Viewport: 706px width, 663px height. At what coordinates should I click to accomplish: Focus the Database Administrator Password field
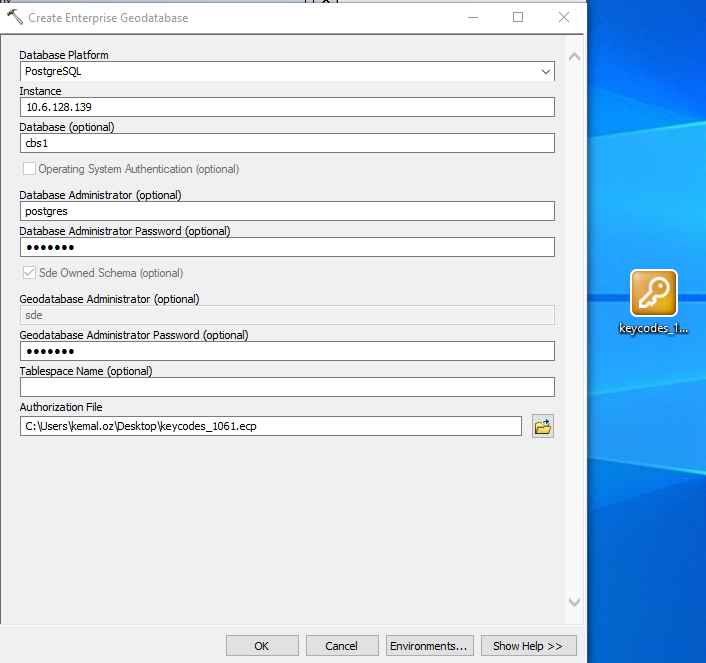point(287,247)
